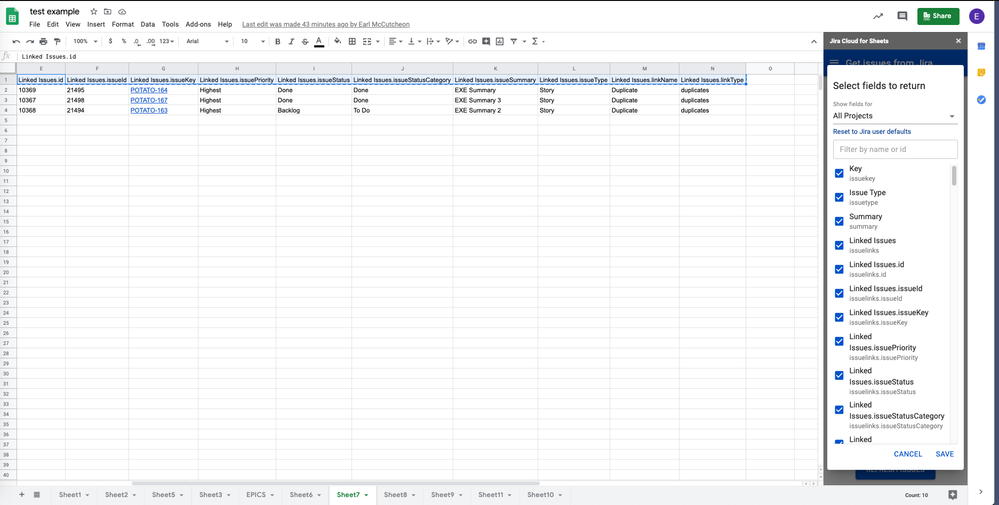Open the Arial font dropdown

[x=208, y=41]
